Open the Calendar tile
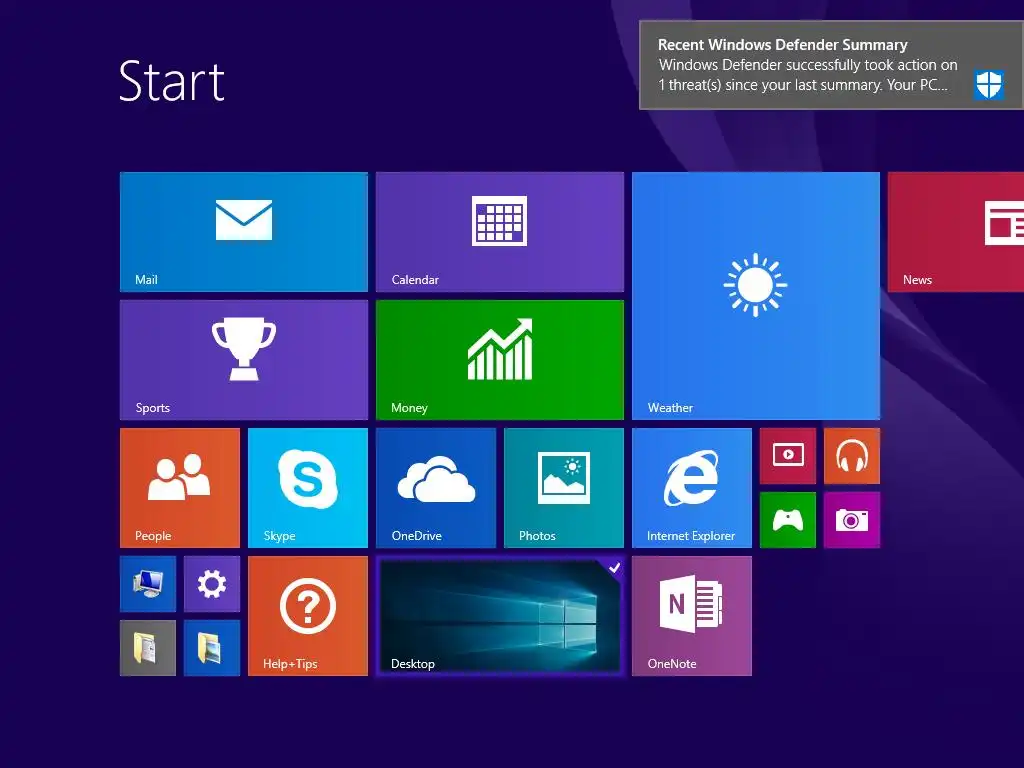Image resolution: width=1024 pixels, height=768 pixels. (x=500, y=232)
